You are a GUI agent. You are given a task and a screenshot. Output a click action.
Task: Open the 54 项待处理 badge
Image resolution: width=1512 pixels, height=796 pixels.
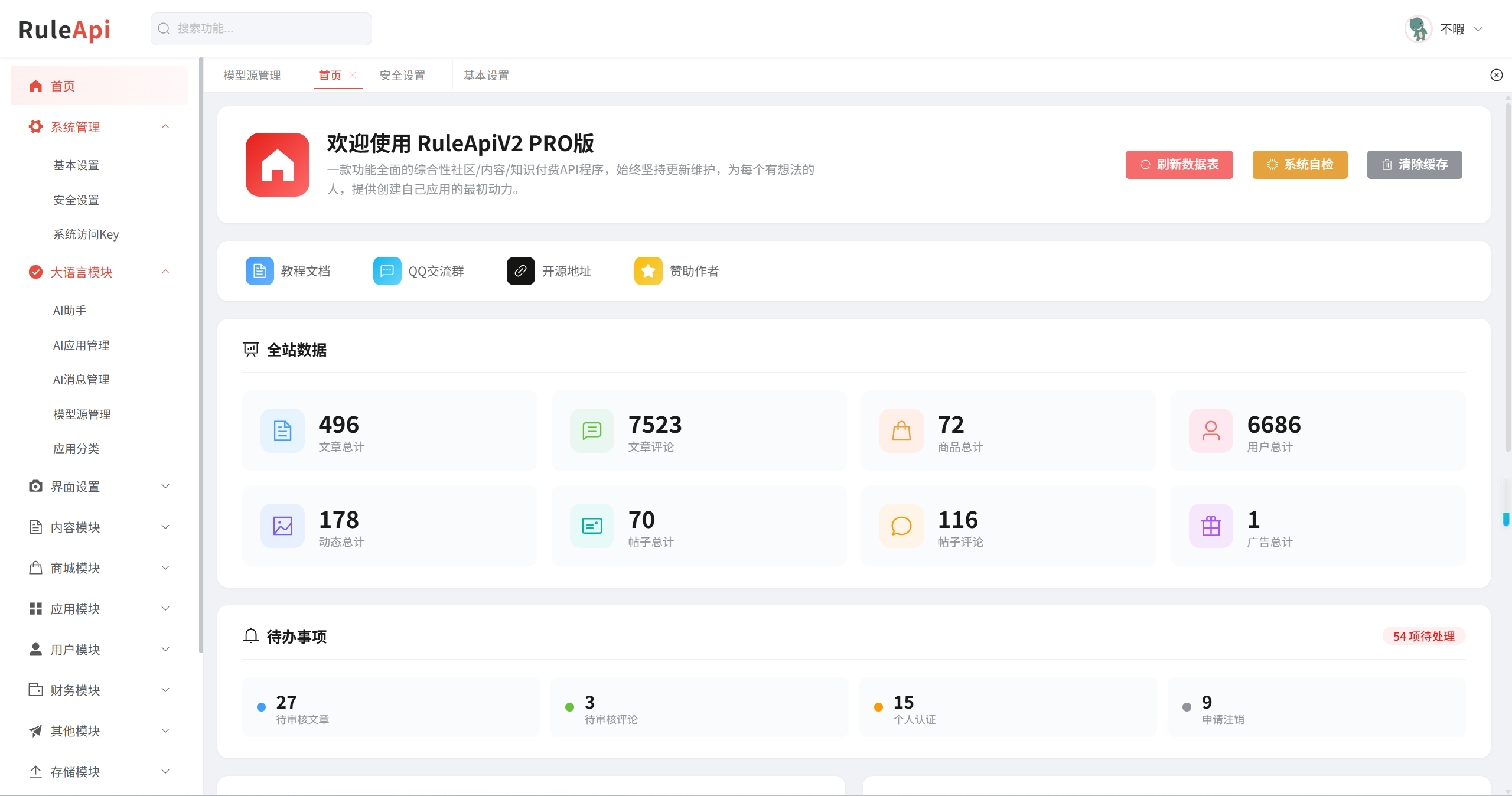[1424, 637]
